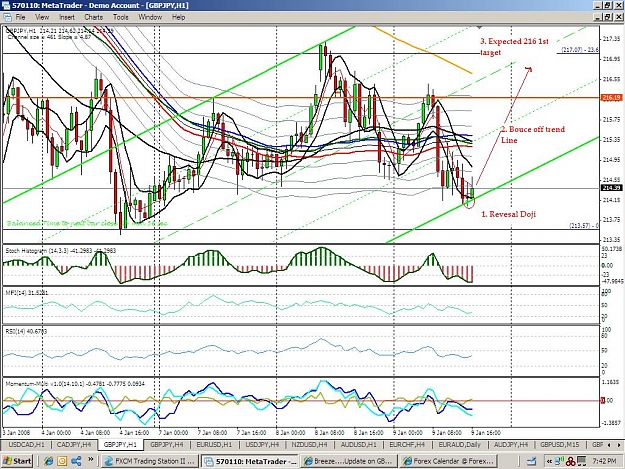The width and height of the screenshot is (625, 469).
Task: Click the '8 Jan 08:00' time axis label
Action: coord(329,433)
